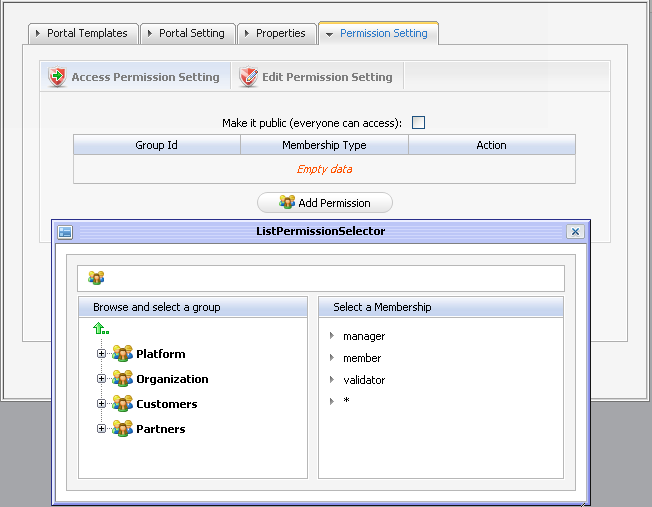Click the Platform group icon
This screenshot has height=507, width=652.
122,354
